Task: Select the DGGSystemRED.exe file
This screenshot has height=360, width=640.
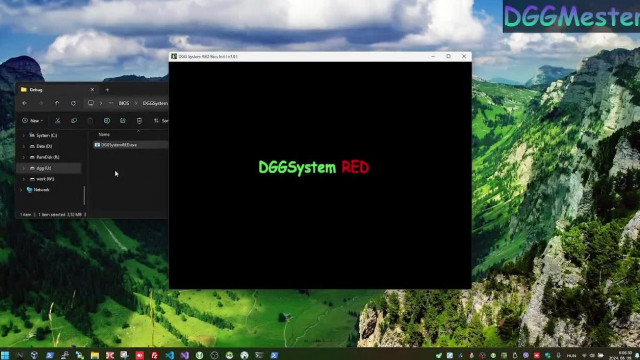Action: click(x=131, y=145)
